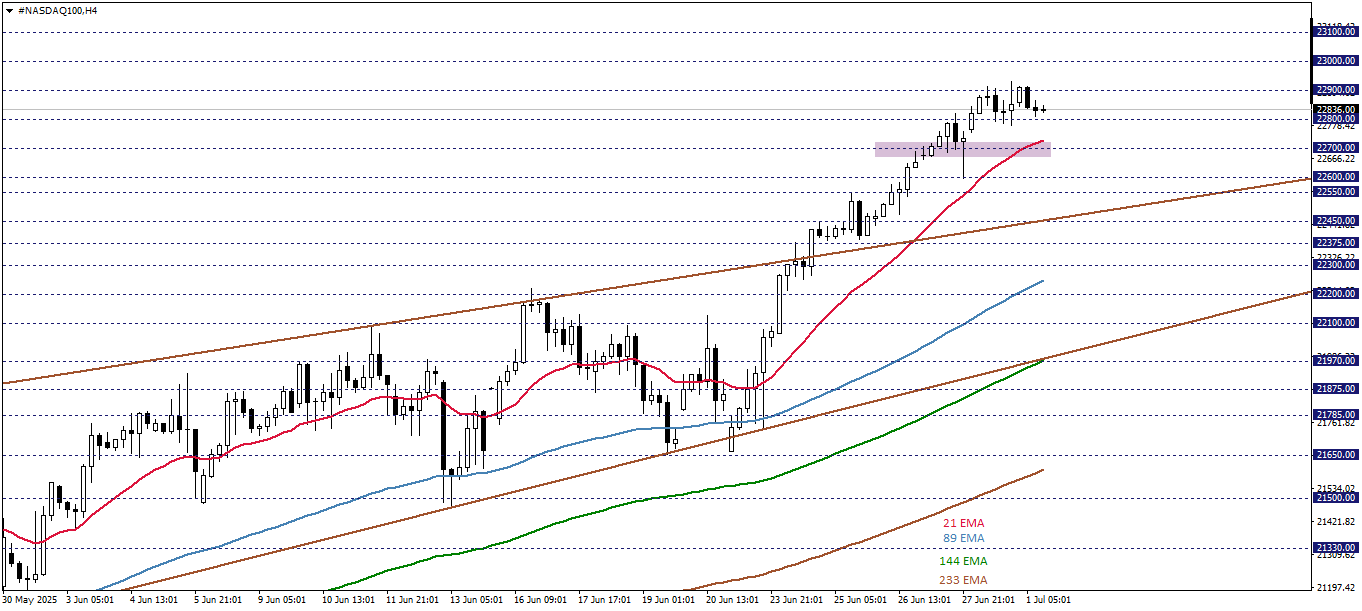Select the 22100.00 price level label
The height and width of the screenshot is (611, 1362).
click(x=1335, y=322)
